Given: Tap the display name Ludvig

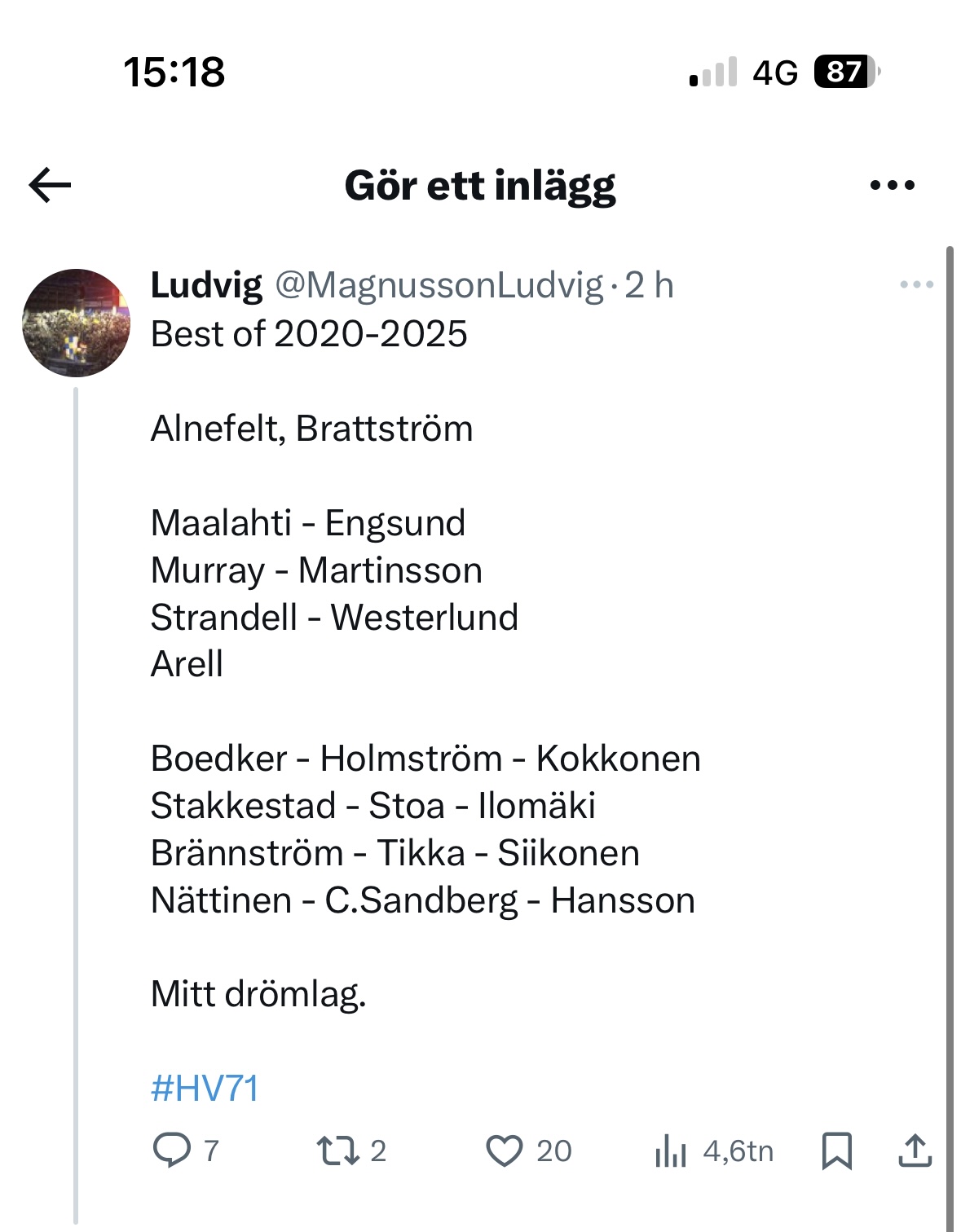Looking at the screenshot, I should [206, 285].
